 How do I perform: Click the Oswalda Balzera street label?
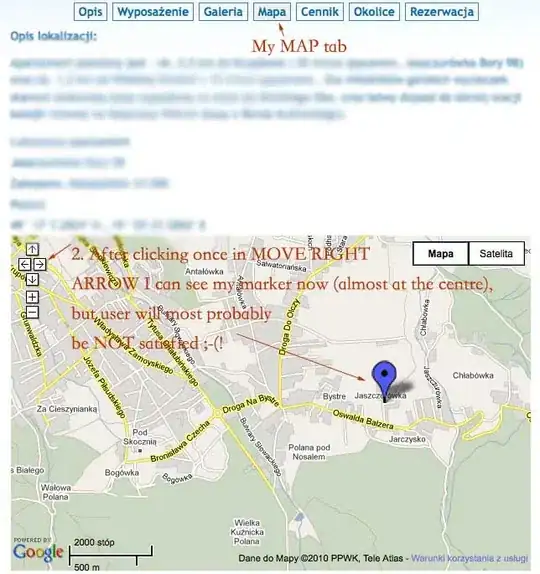[x=363, y=420]
